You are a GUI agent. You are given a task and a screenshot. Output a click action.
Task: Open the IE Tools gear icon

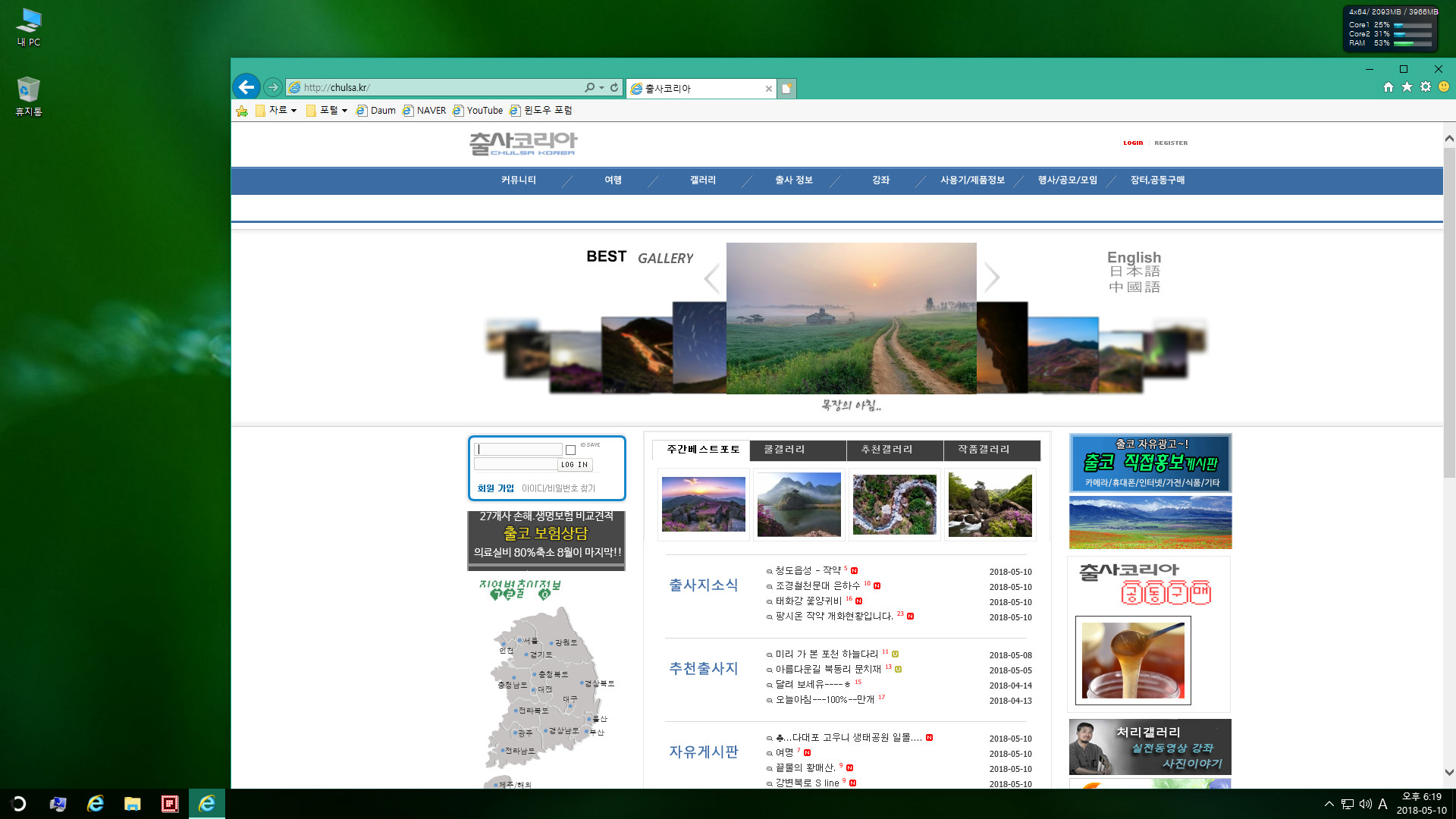[1426, 87]
